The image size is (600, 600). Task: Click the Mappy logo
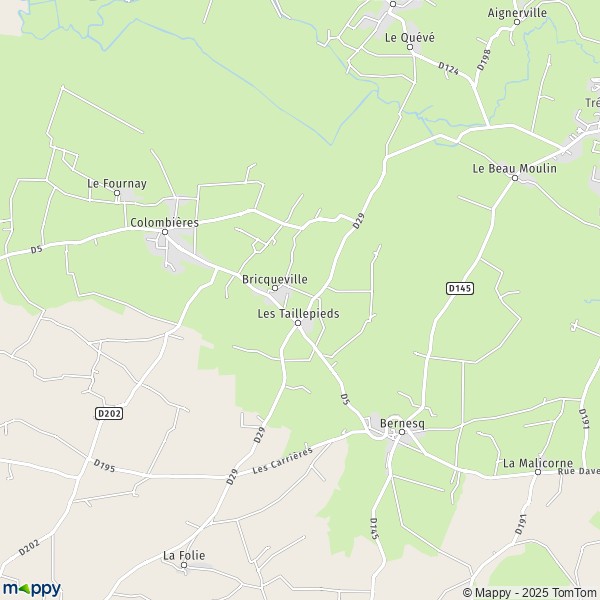(x=32, y=589)
